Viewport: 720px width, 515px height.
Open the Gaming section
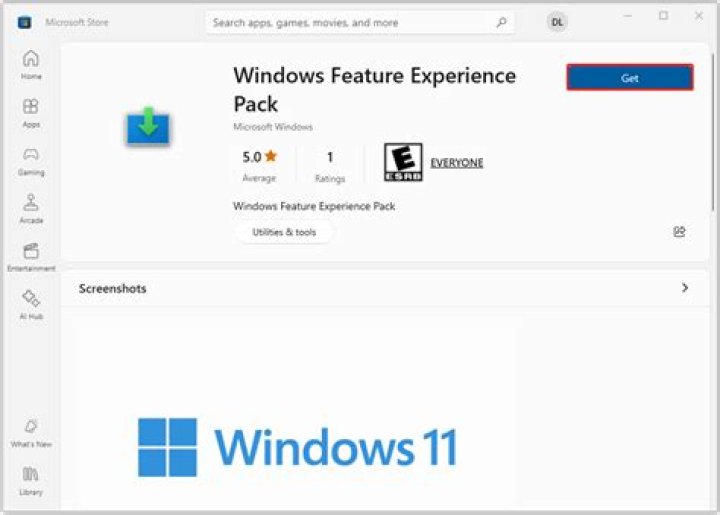[31, 161]
